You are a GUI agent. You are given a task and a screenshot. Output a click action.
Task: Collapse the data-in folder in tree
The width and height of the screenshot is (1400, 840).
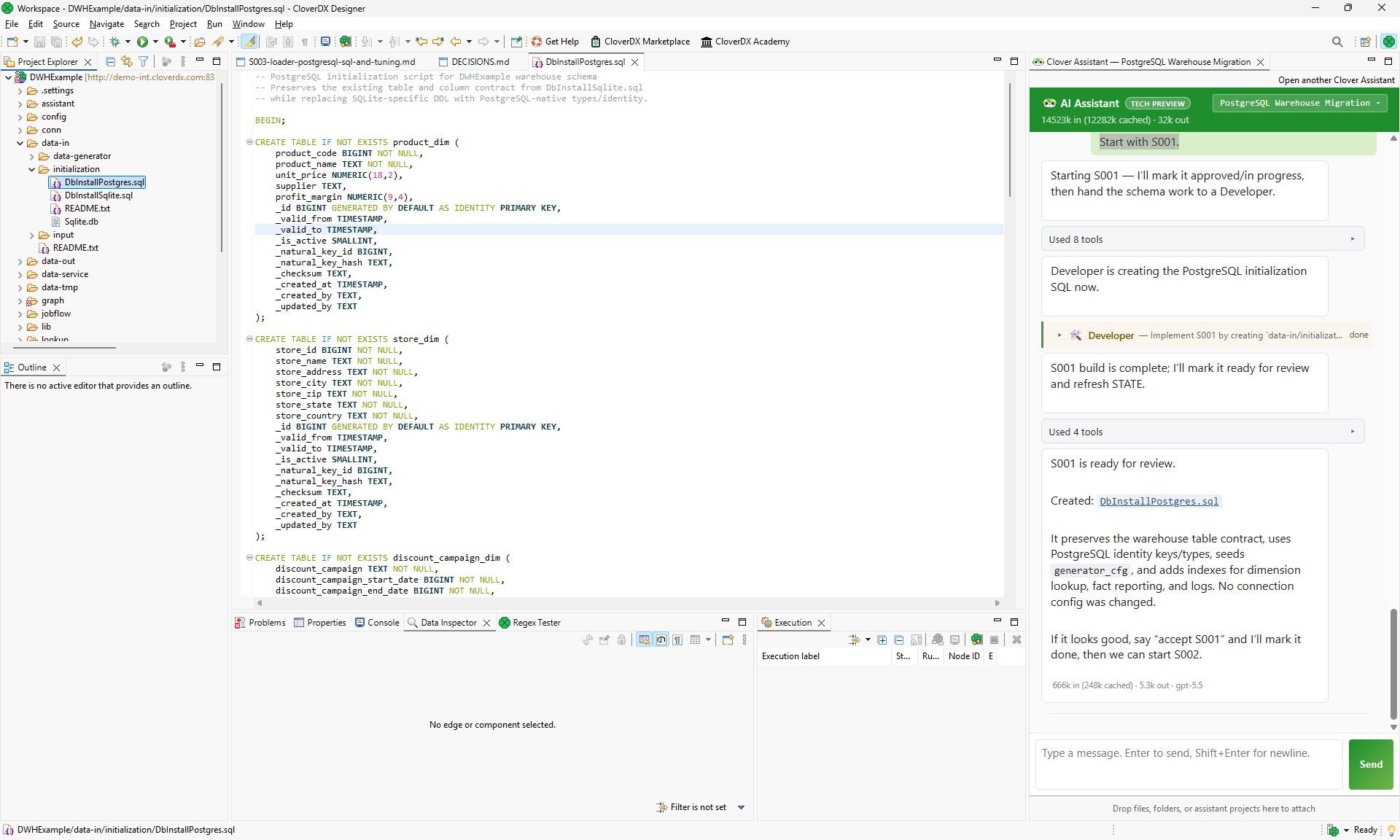tap(20, 143)
